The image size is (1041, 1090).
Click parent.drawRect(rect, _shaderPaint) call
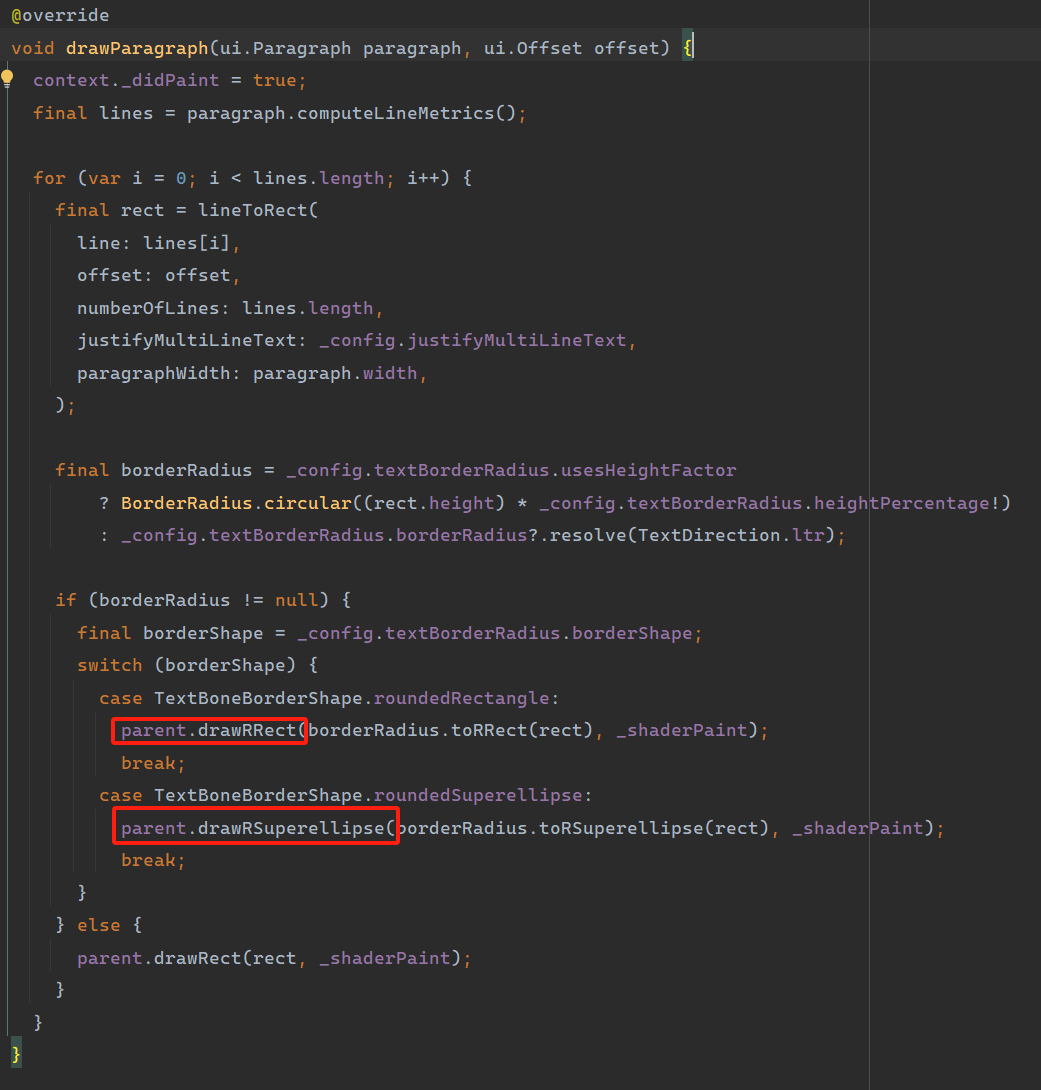pos(269,958)
